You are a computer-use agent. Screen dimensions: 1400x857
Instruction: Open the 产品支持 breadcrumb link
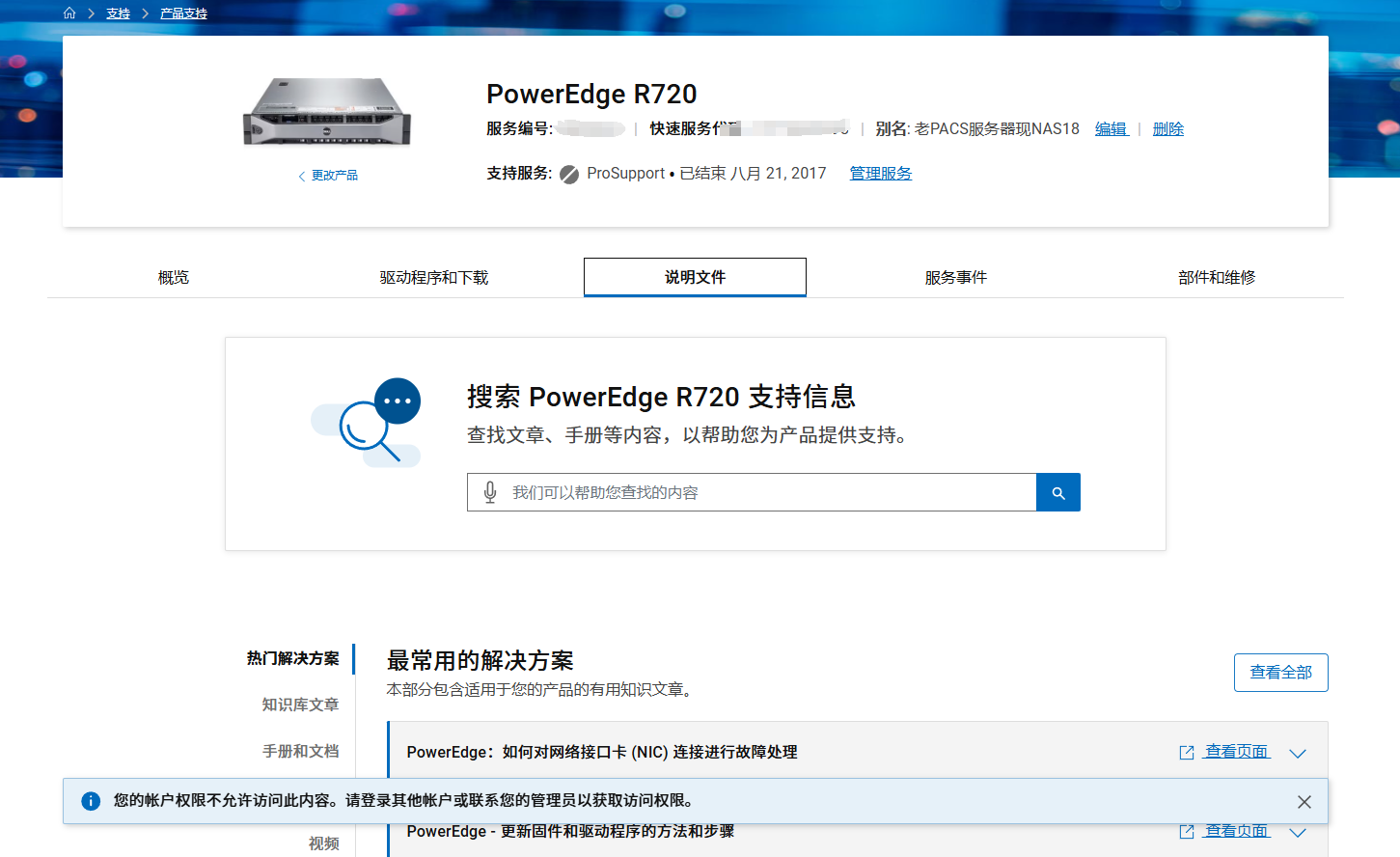(183, 14)
